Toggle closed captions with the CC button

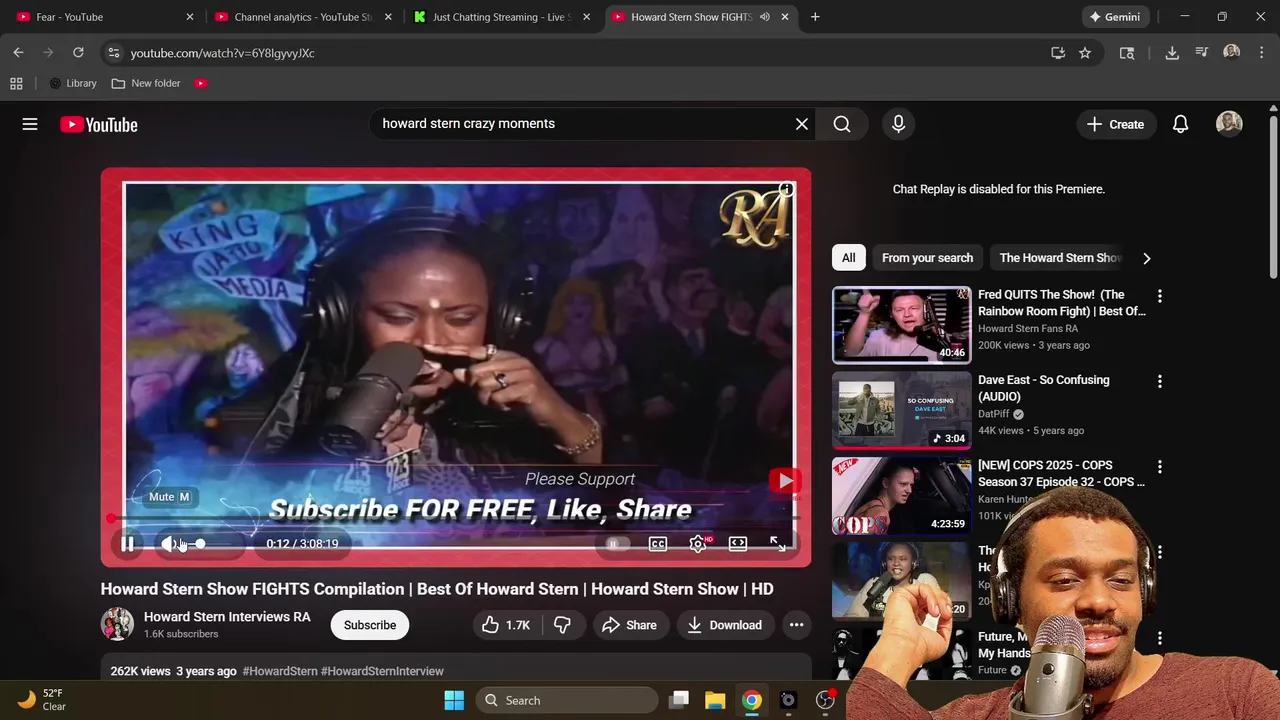tap(658, 544)
